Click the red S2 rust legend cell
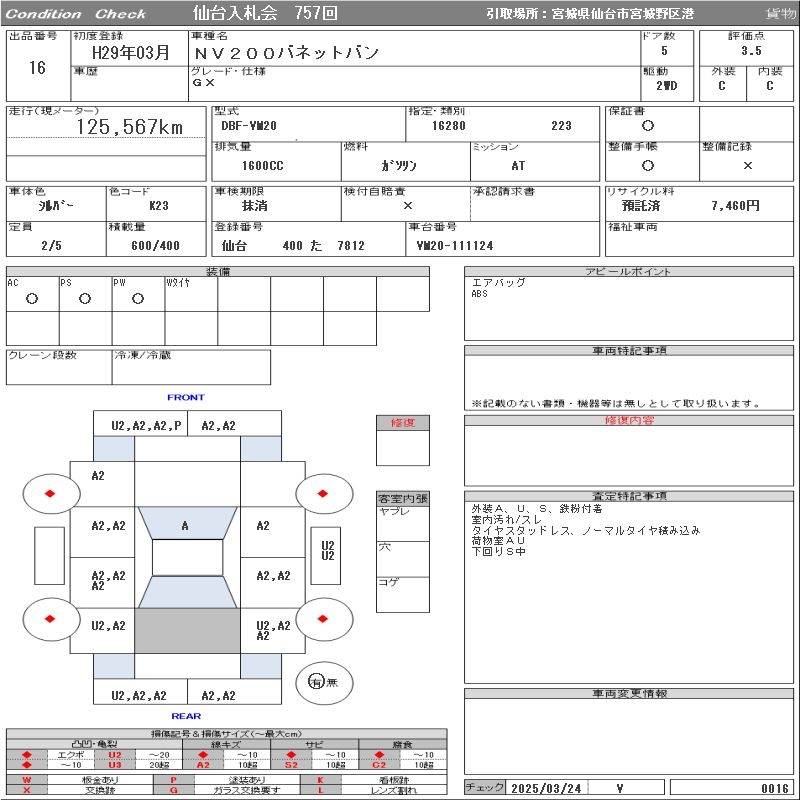This screenshot has height=800, width=800. [x=290, y=765]
